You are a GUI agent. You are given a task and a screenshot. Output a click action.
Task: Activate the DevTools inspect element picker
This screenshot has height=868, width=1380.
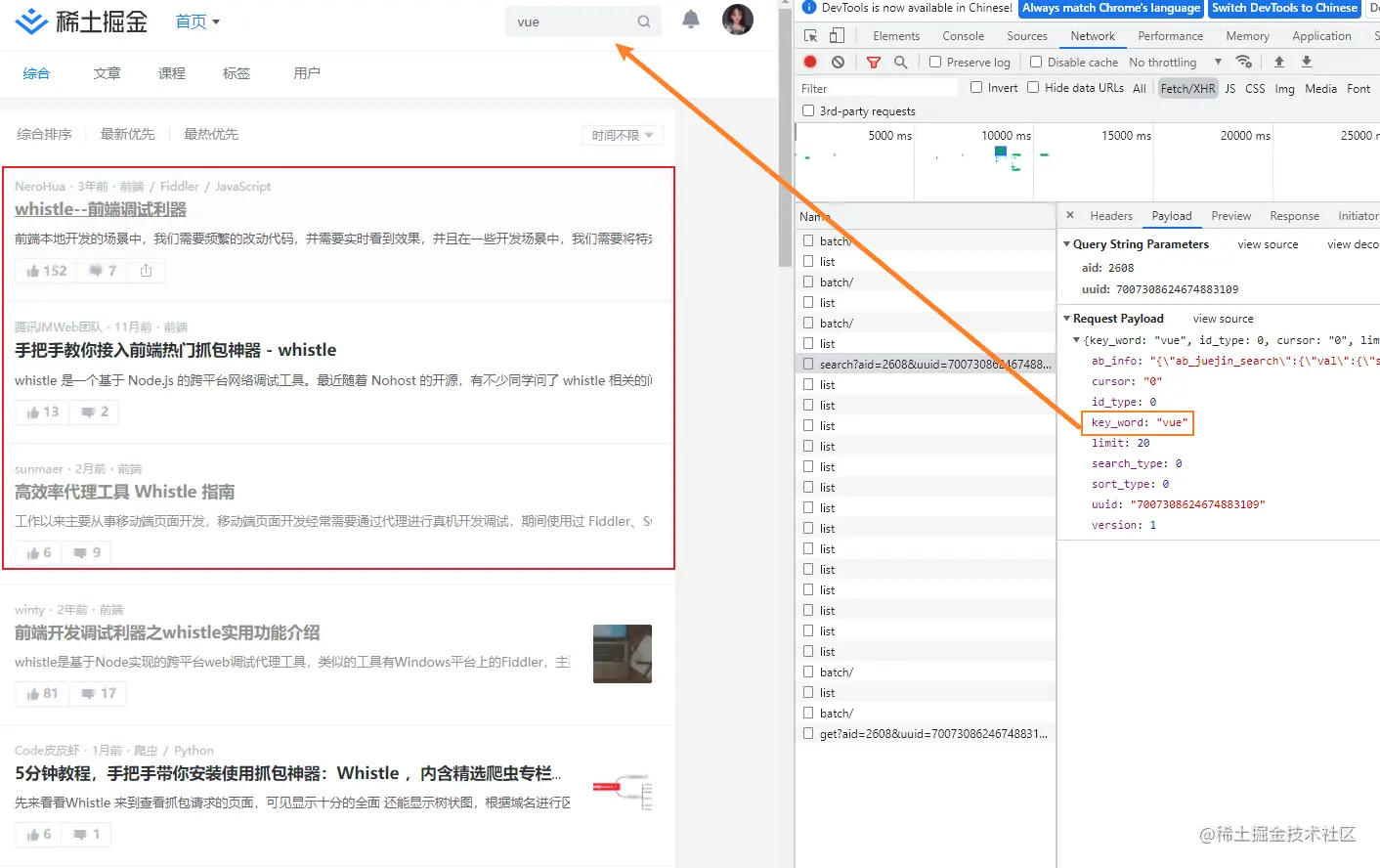pos(810,35)
